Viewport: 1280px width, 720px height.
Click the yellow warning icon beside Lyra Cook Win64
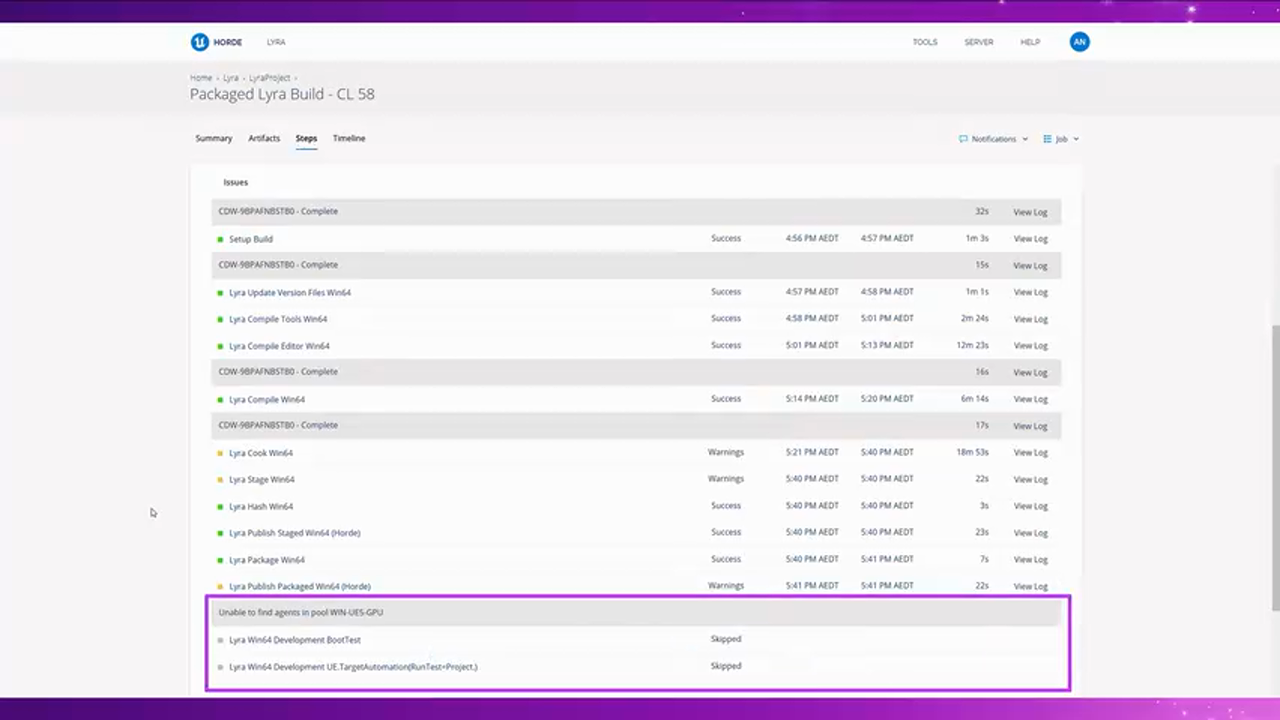coord(220,453)
